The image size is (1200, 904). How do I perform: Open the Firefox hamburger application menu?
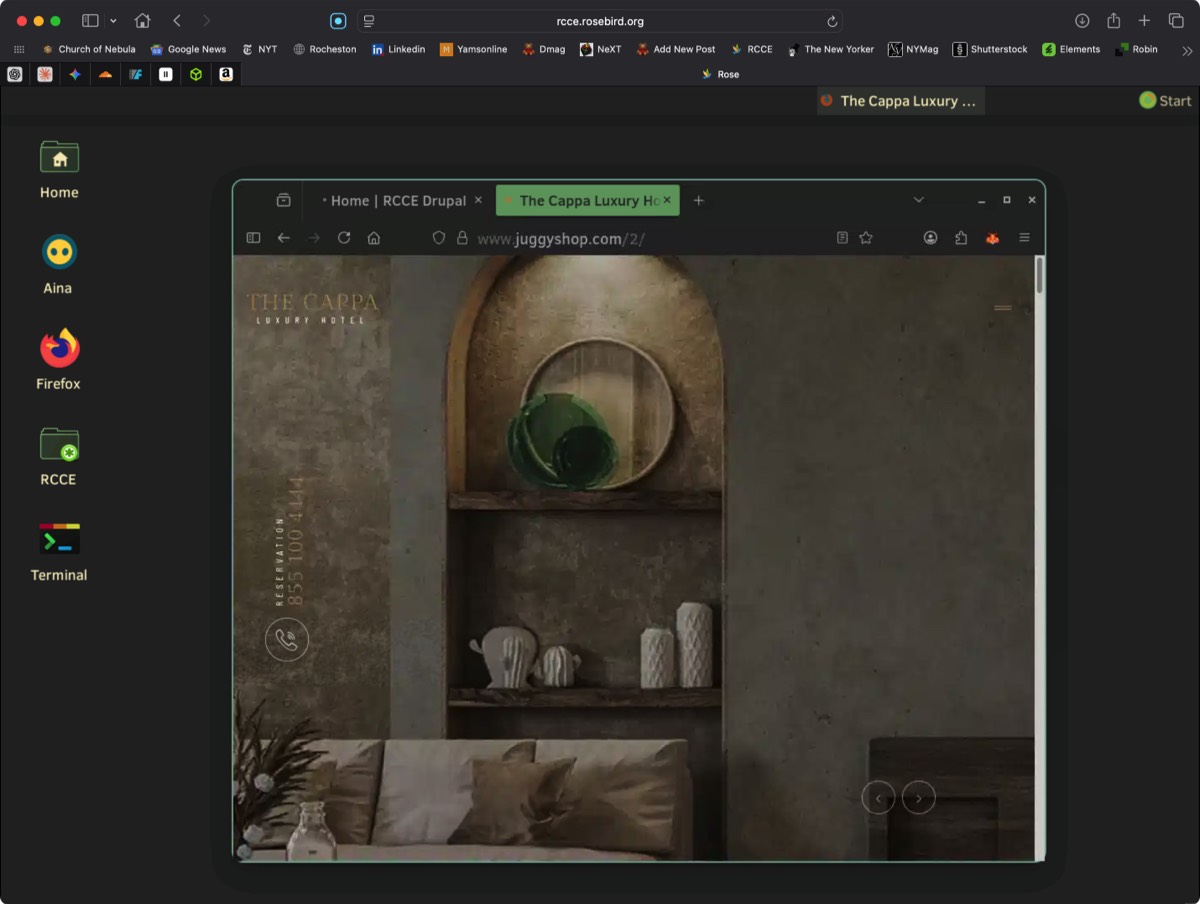1024,238
